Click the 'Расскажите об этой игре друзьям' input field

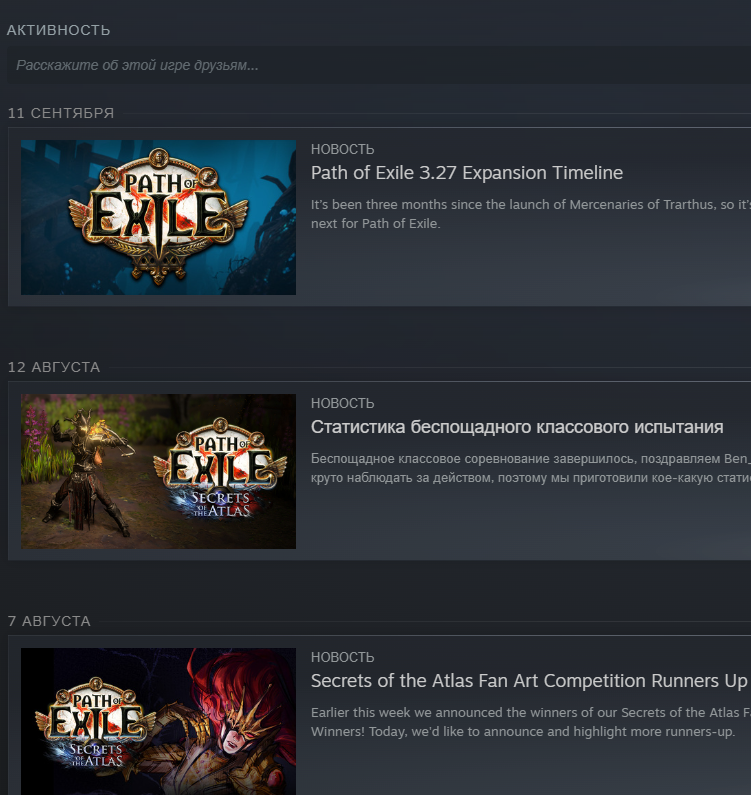tap(379, 65)
